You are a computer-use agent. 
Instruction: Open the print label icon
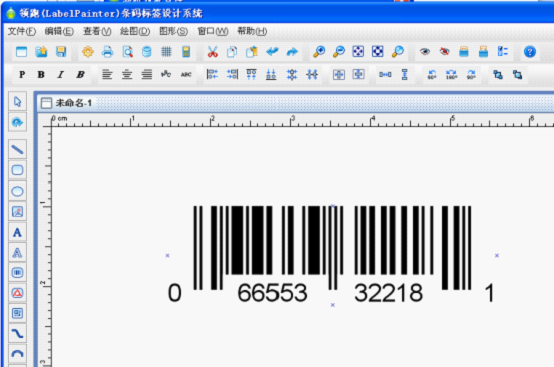[107, 52]
